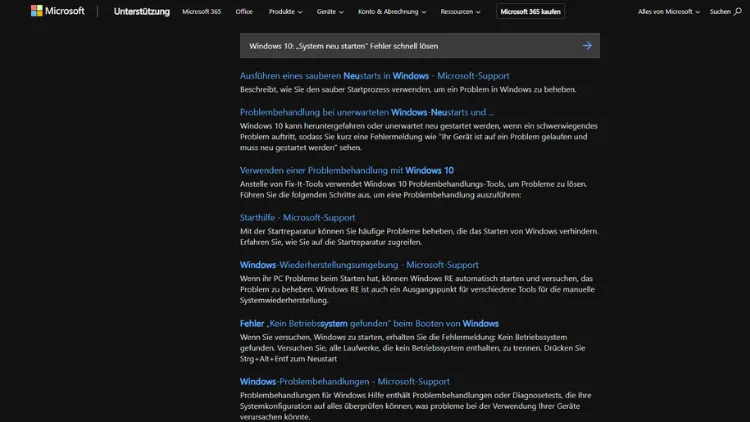Screen dimensions: 750x422
Task: Open the Unterstützung home link
Action: (x=142, y=11)
